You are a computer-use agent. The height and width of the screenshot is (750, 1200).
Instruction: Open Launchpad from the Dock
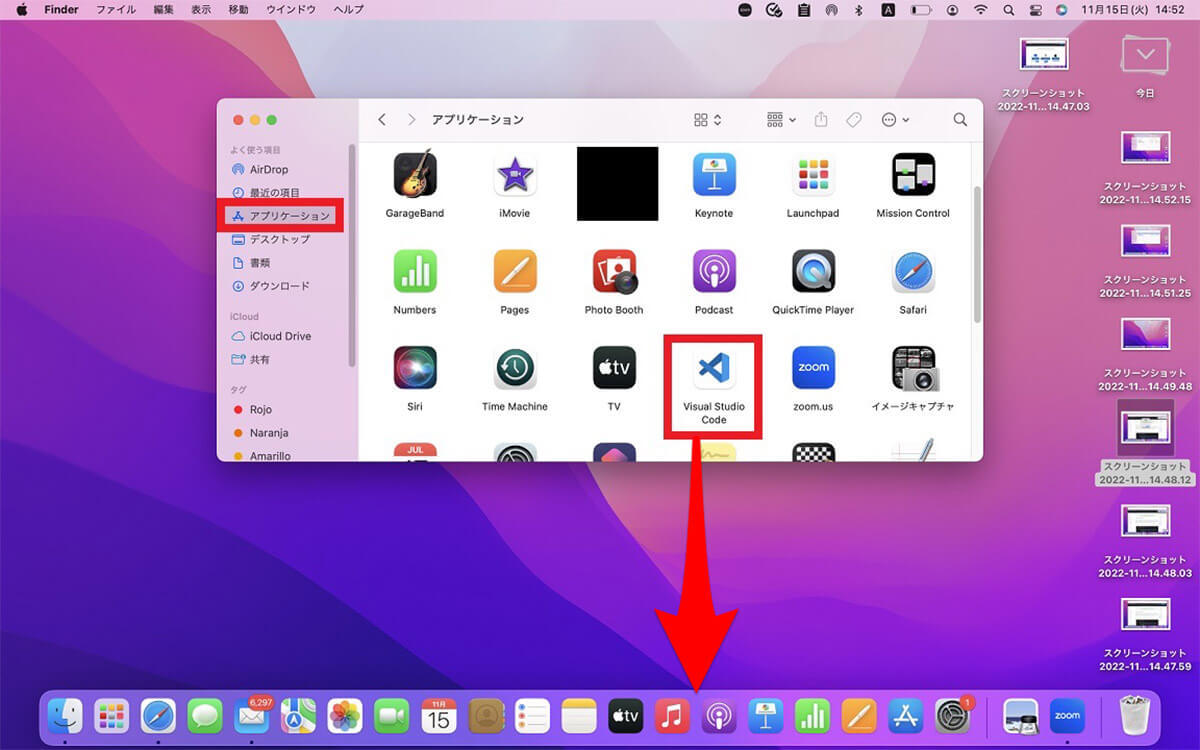coord(112,716)
